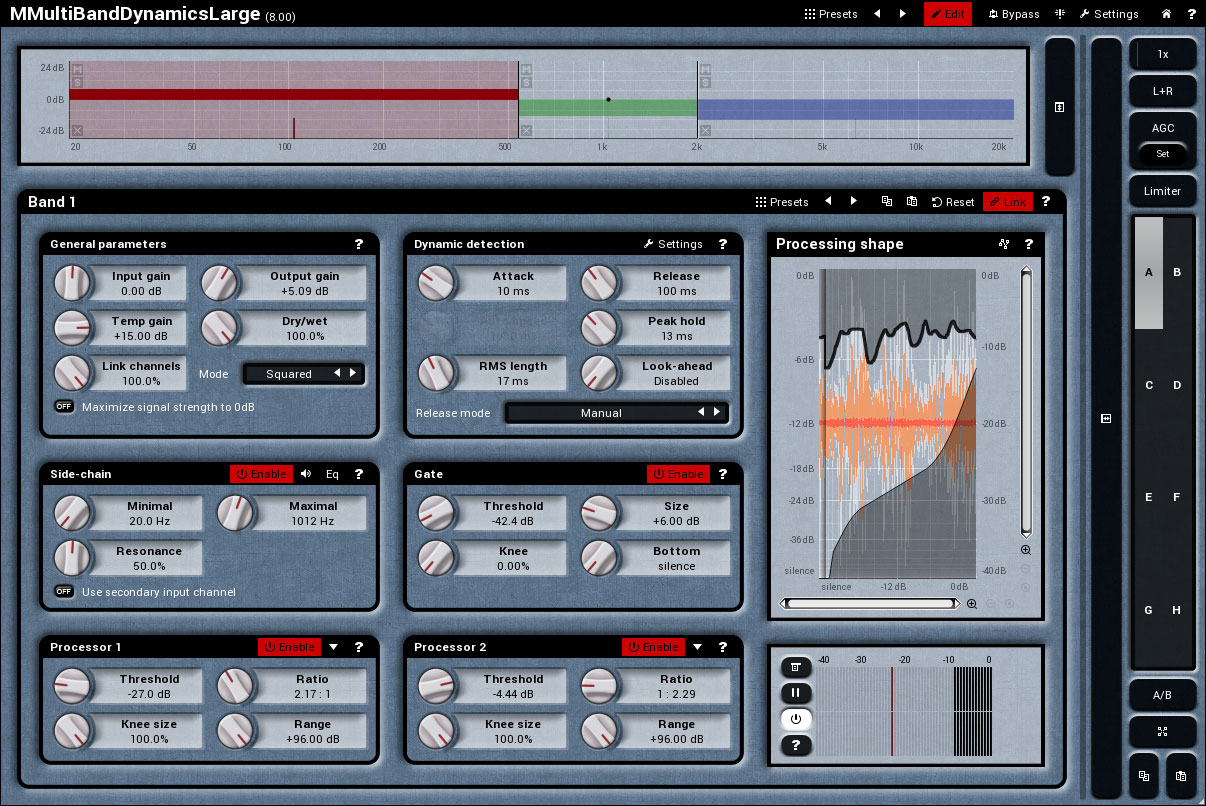The height and width of the screenshot is (806, 1206).
Task: Solo band 1 with the S icon
Action: pyautogui.click(x=77, y=82)
